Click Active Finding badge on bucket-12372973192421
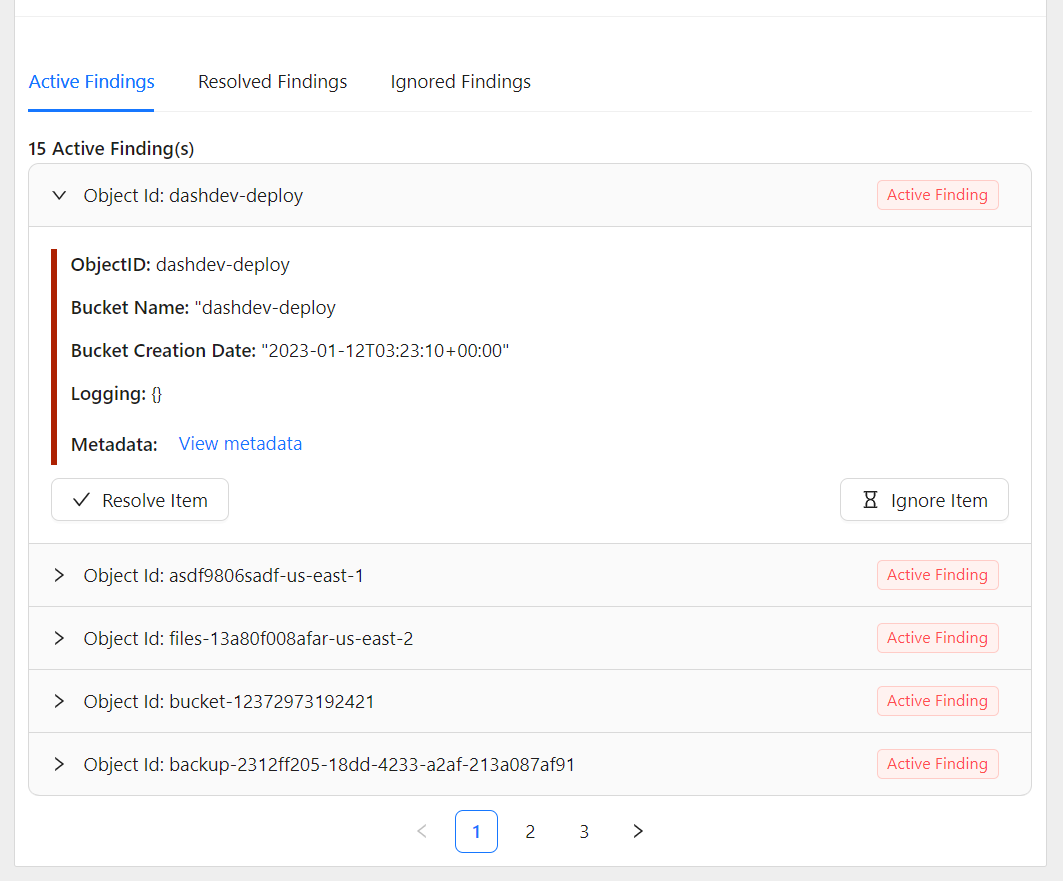The image size is (1063, 881). [x=937, y=701]
